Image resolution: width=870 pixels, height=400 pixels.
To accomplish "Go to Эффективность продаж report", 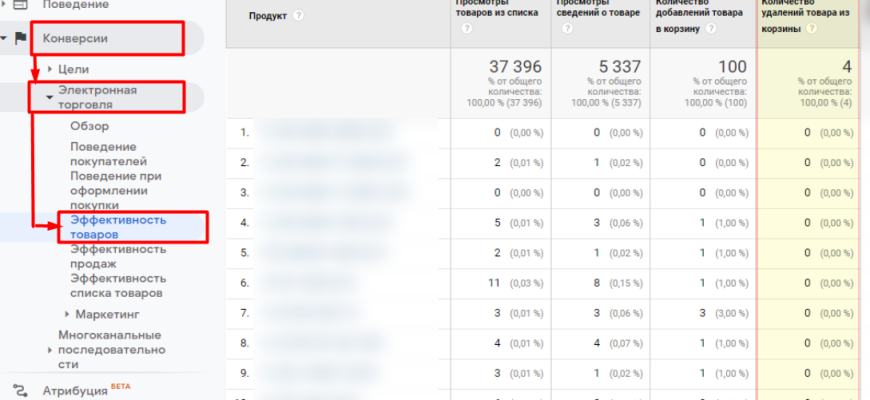I will (x=118, y=256).
